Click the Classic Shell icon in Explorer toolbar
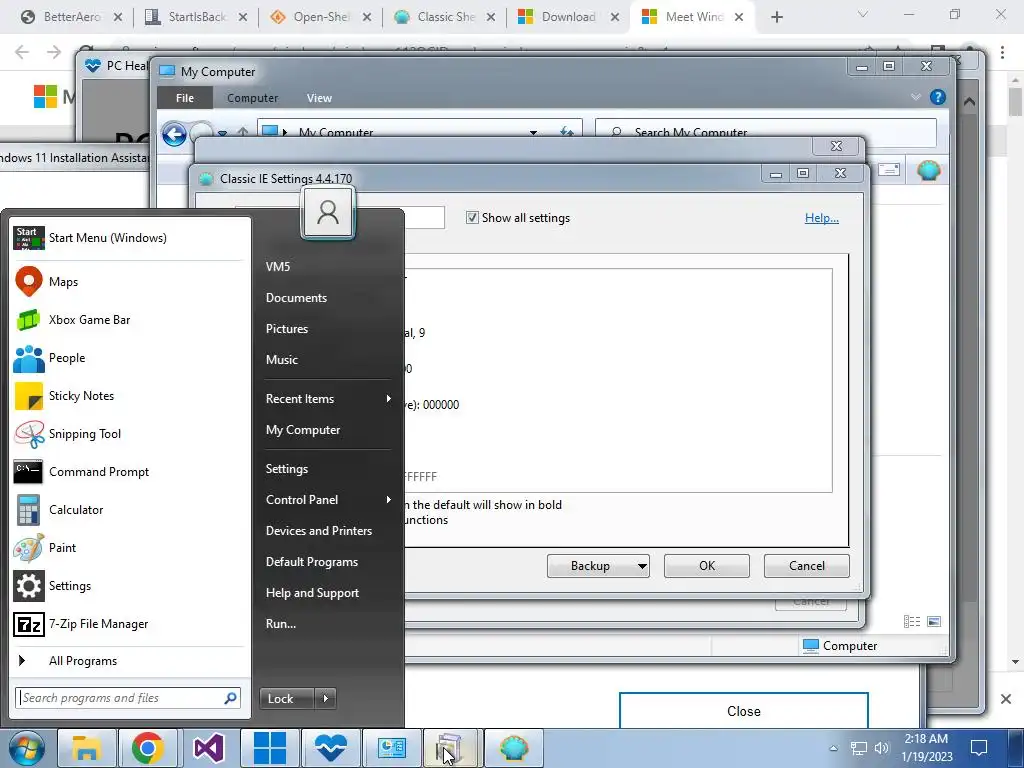The image size is (1024, 768). [x=928, y=170]
